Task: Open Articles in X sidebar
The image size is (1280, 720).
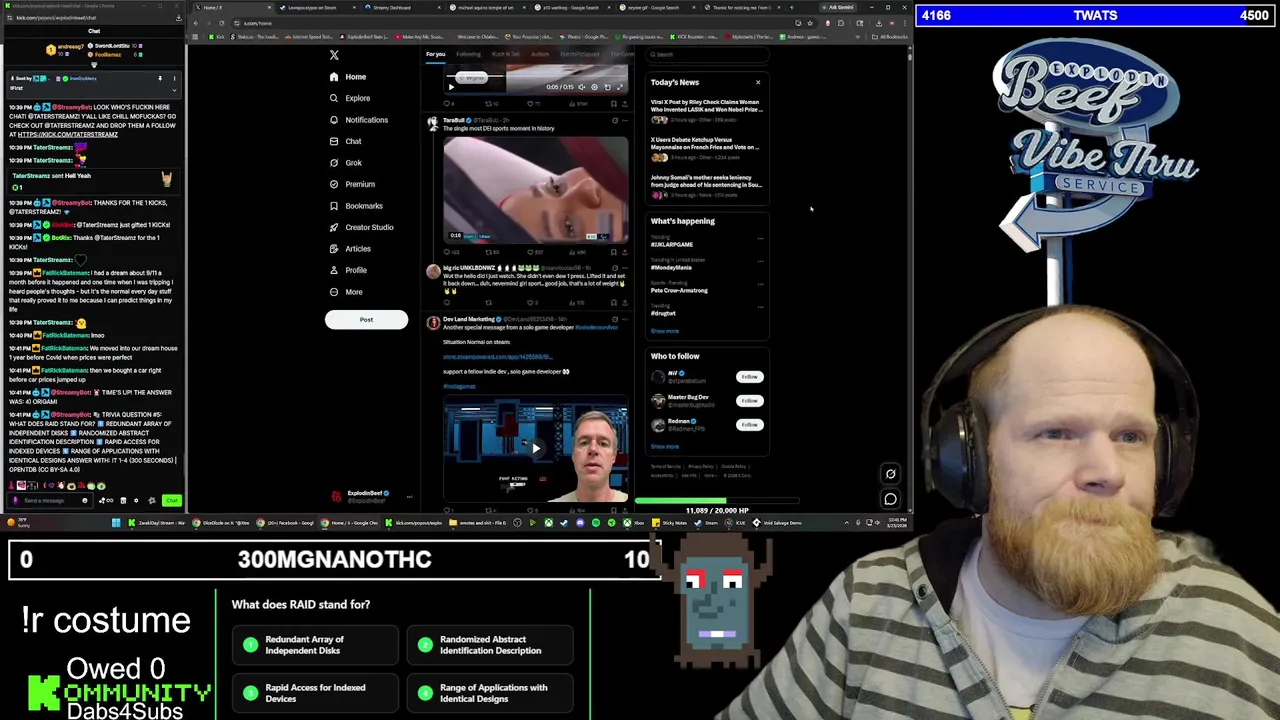Action: click(350, 249)
